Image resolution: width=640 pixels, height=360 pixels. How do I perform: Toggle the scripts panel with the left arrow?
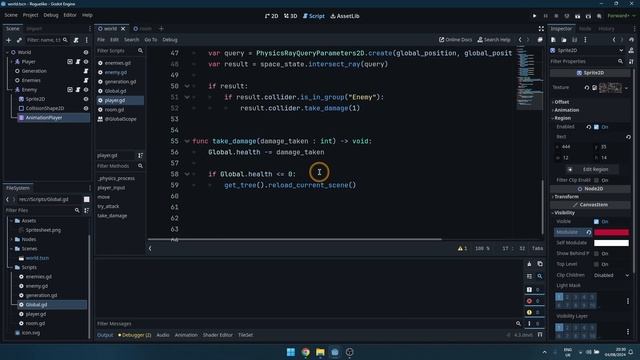click(150, 248)
